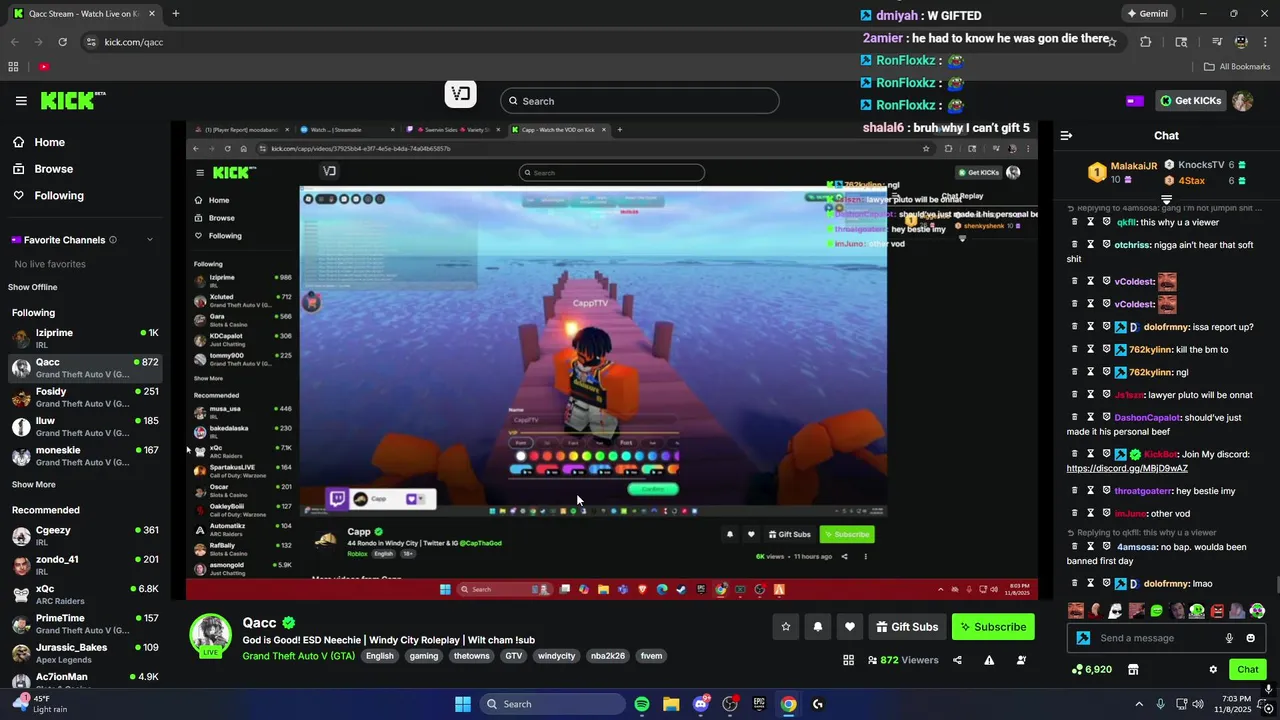Open the emote picker smiley icon

(x=1250, y=638)
